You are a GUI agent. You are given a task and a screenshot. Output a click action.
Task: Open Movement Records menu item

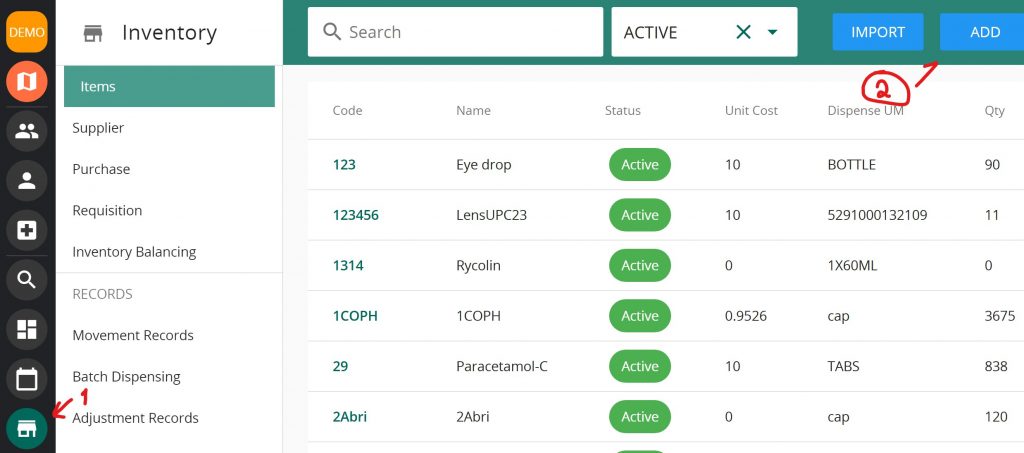133,335
